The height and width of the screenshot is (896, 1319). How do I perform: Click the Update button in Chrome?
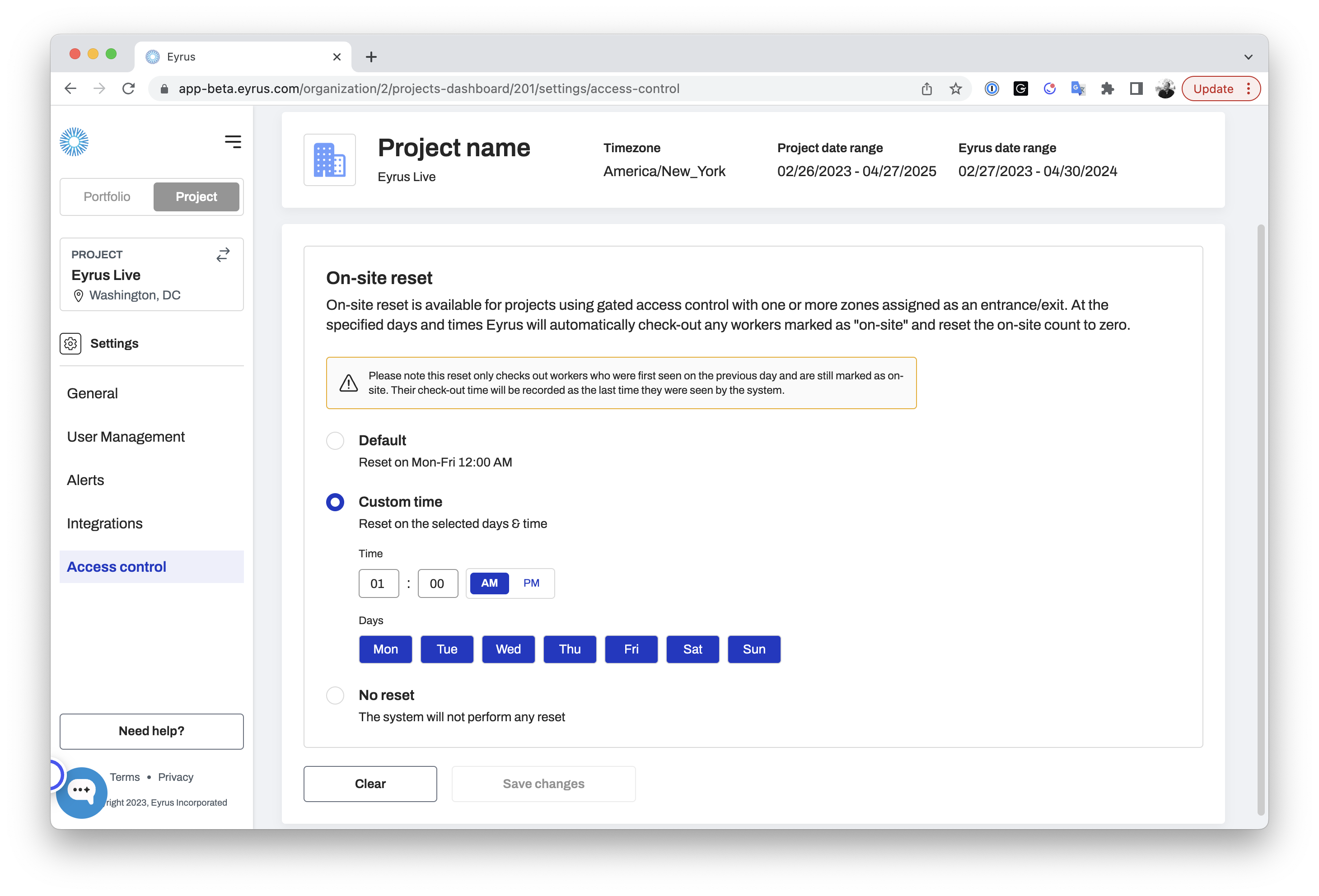pos(1213,89)
